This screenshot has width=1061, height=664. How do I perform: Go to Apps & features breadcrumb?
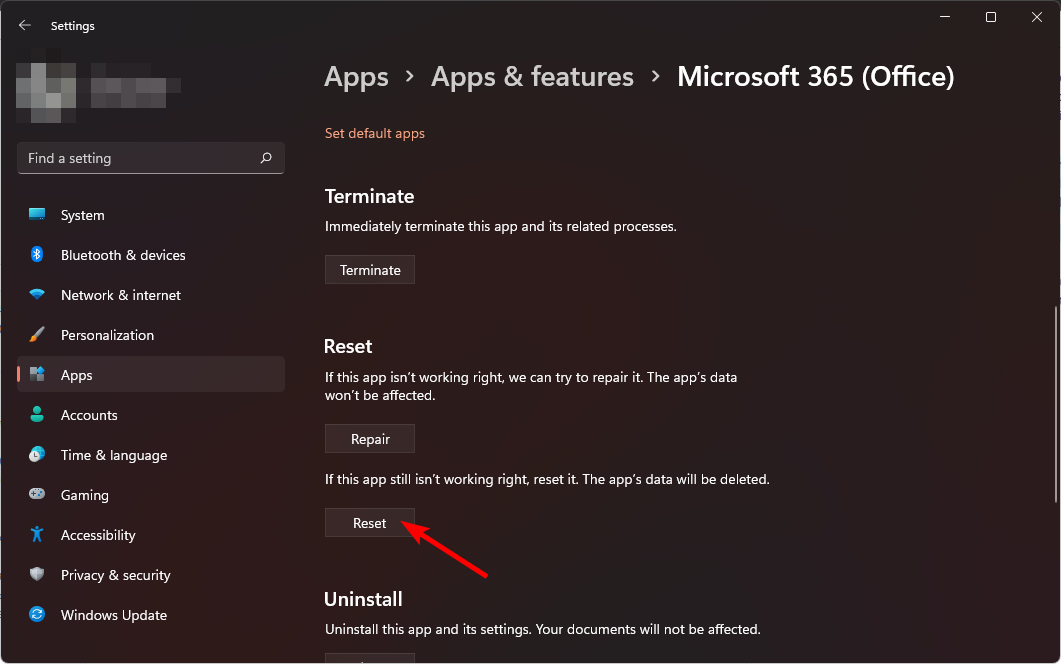coord(533,76)
